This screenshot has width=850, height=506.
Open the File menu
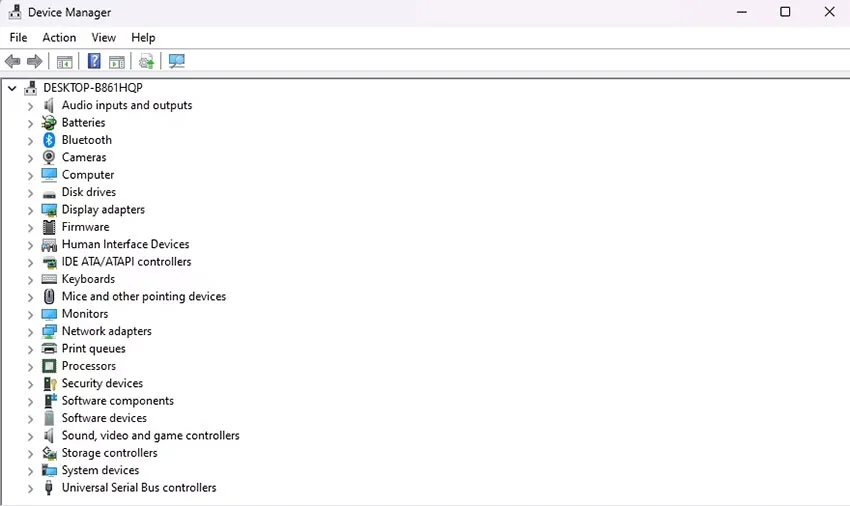pyautogui.click(x=18, y=37)
